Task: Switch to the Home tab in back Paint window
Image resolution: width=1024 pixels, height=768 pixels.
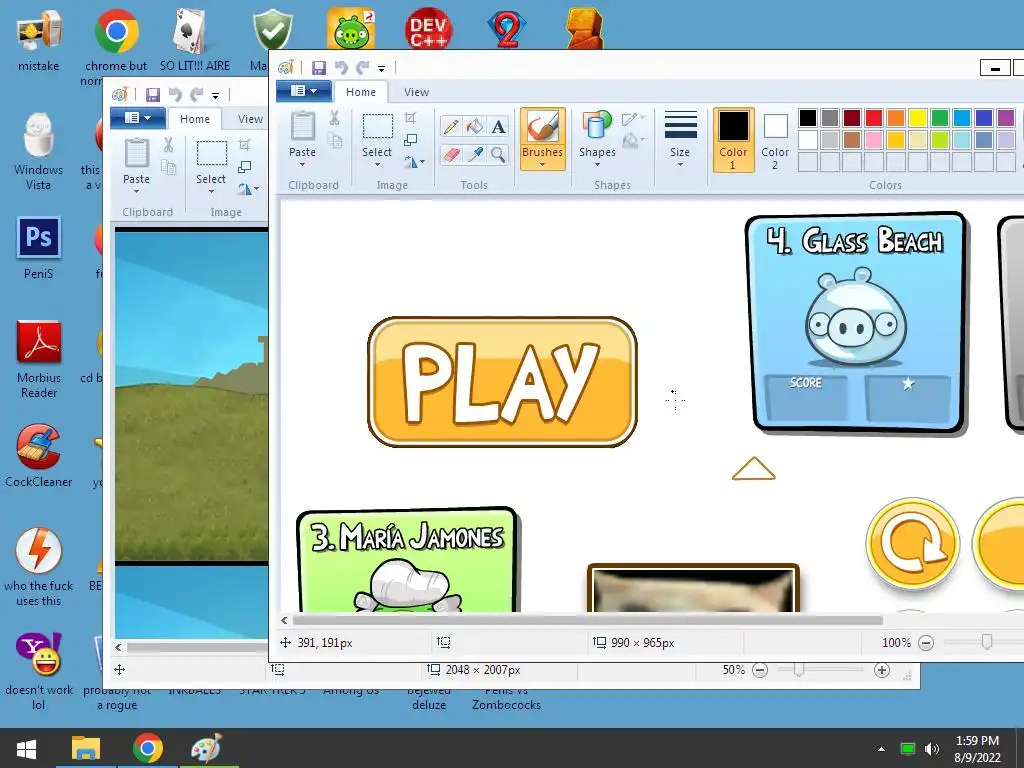Action: coord(195,119)
